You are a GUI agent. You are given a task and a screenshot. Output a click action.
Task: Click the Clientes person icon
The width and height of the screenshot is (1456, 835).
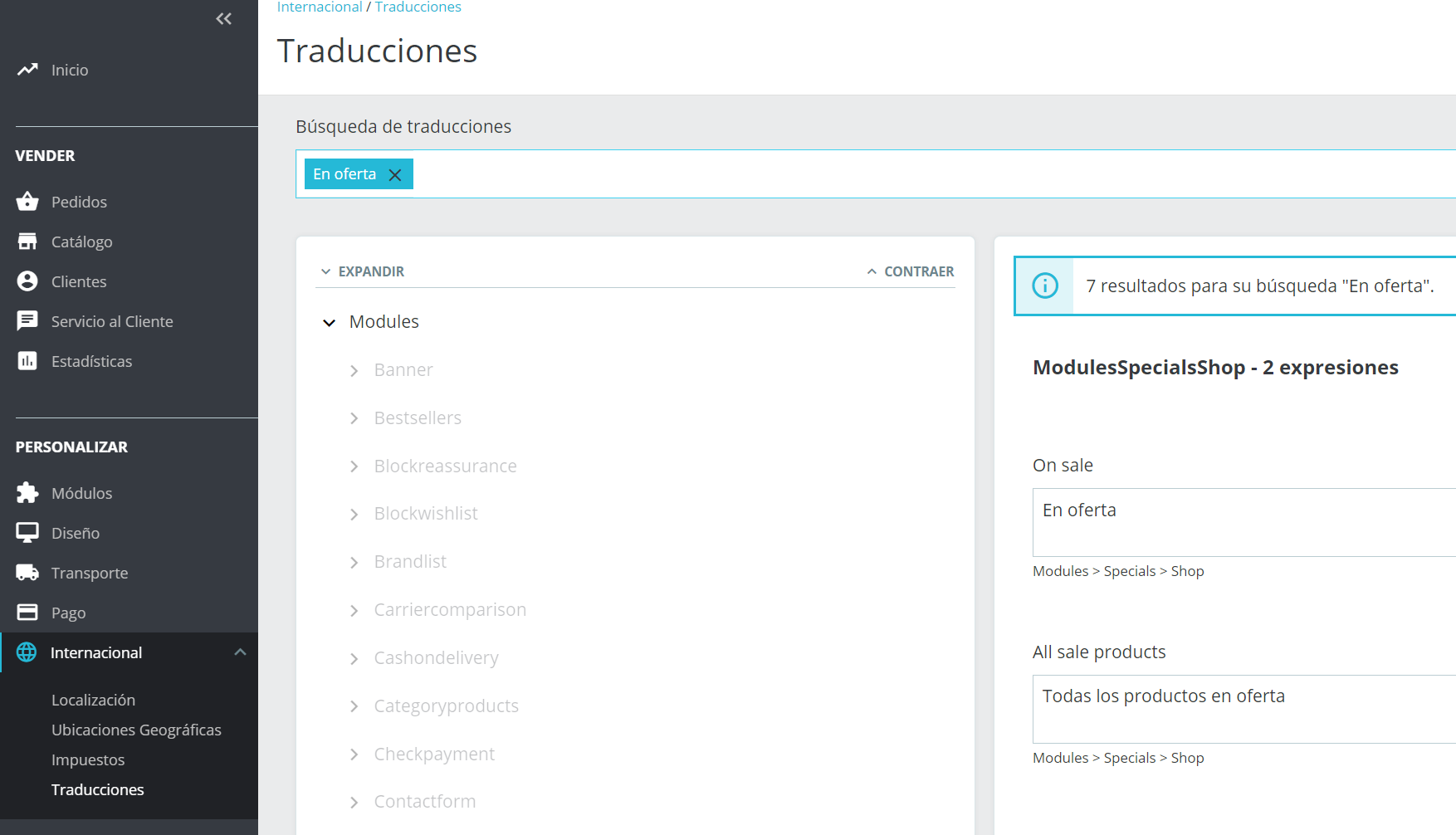point(27,281)
